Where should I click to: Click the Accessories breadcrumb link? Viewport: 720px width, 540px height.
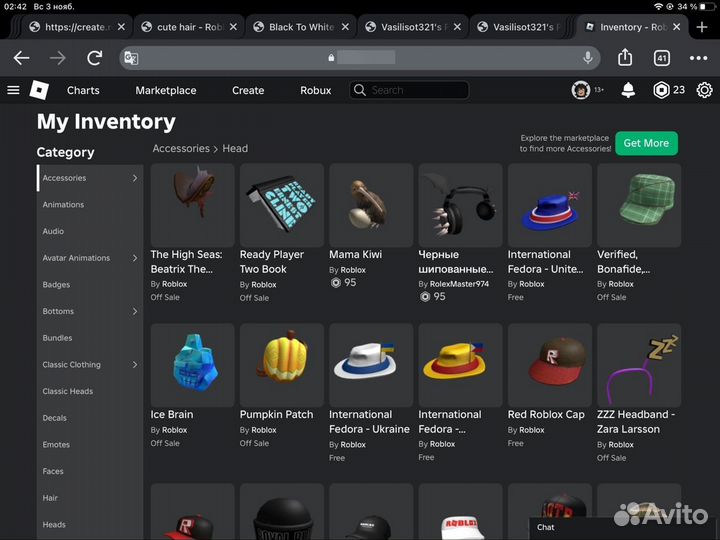point(181,148)
